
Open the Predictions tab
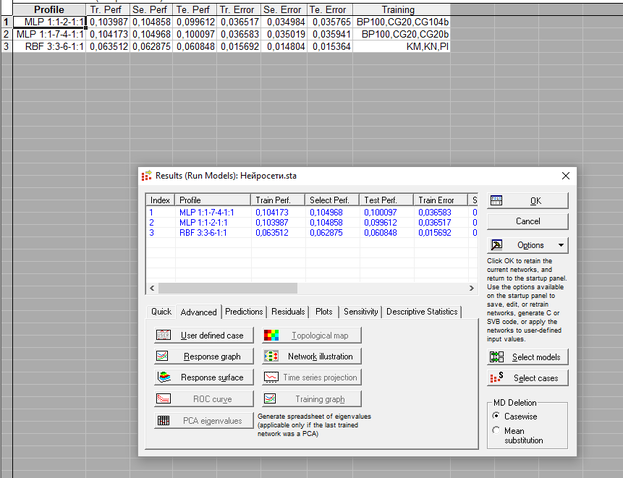245,312
